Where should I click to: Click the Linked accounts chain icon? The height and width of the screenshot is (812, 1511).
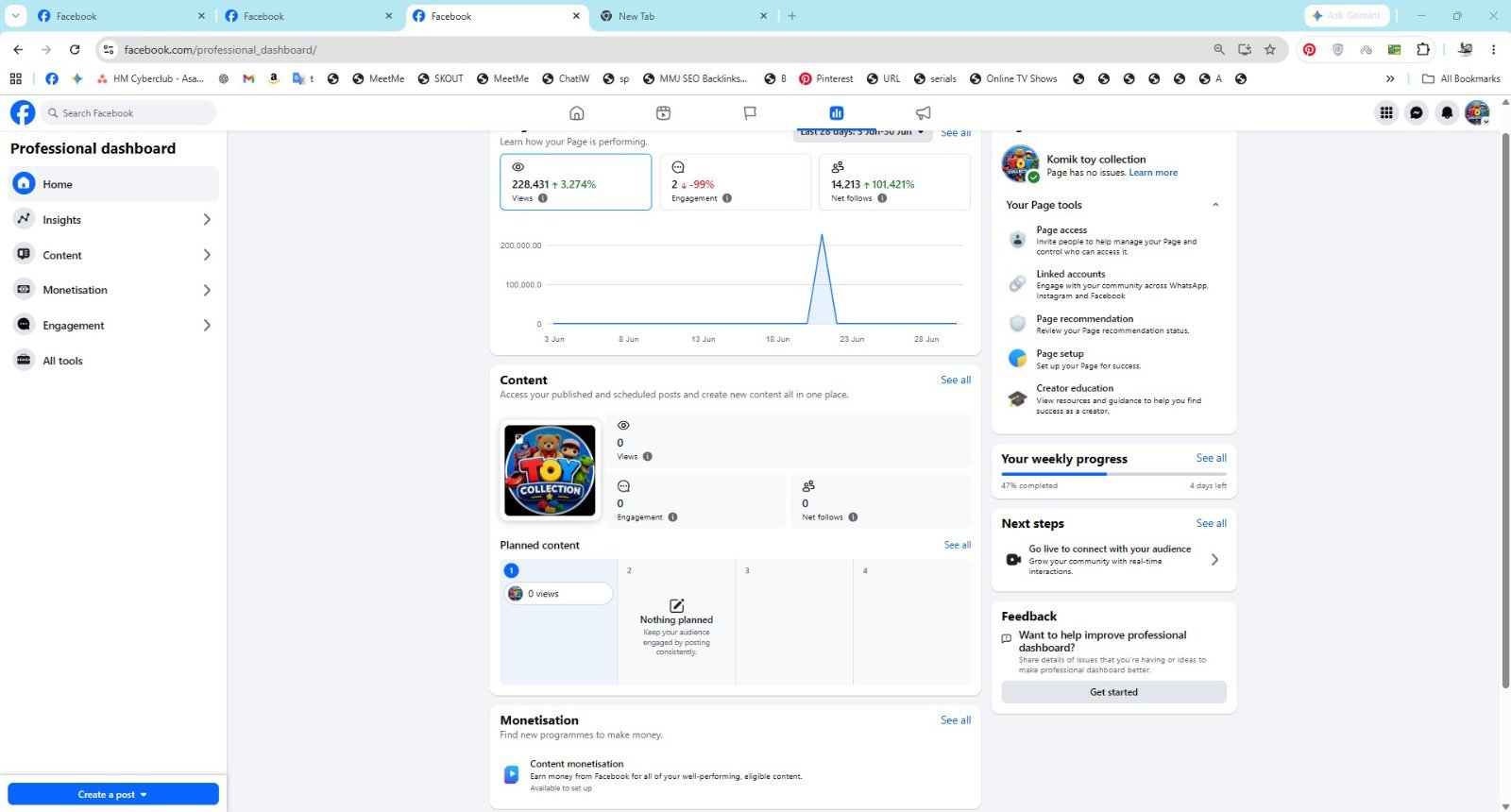(1017, 283)
